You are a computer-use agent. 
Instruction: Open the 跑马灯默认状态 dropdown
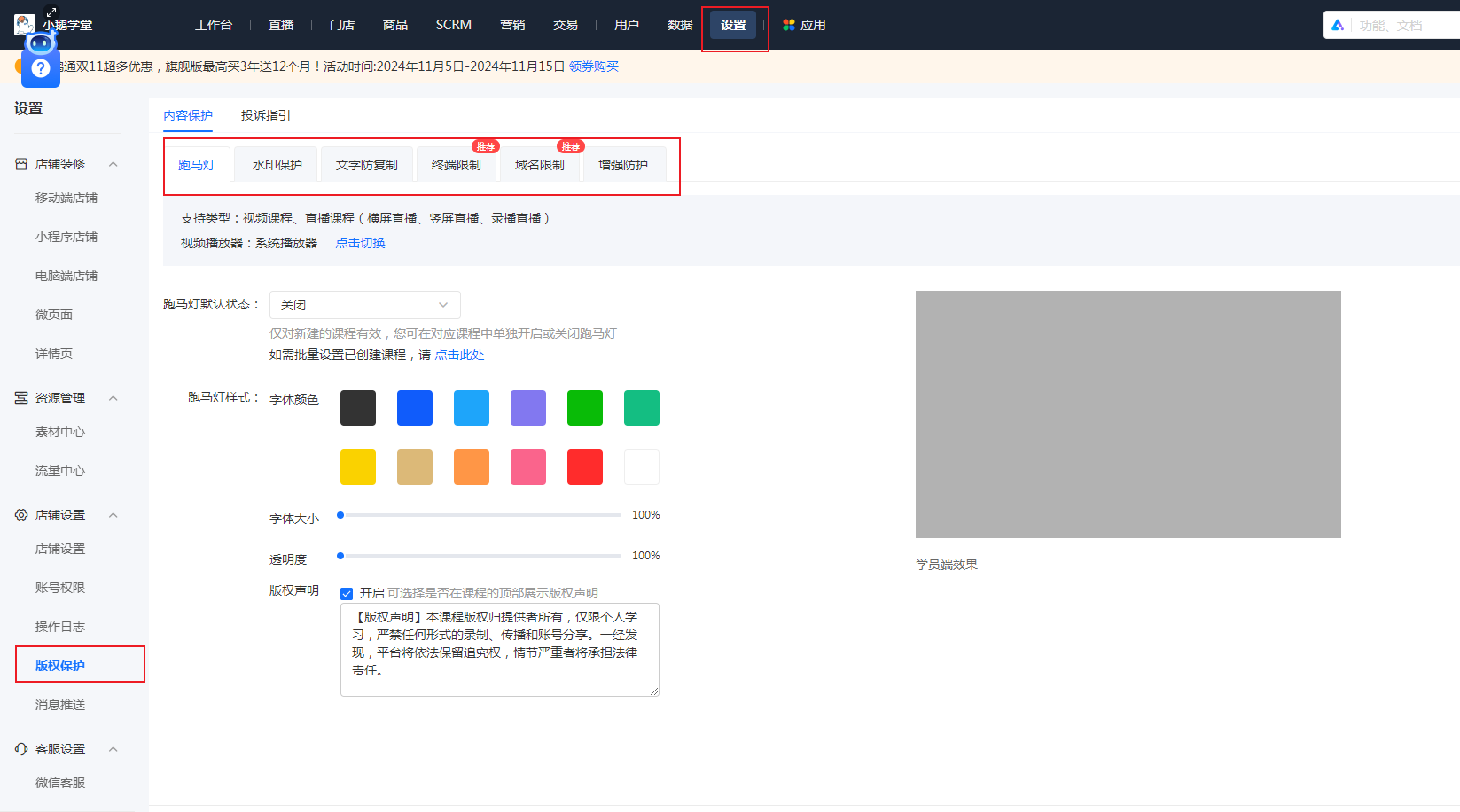pyautogui.click(x=363, y=304)
